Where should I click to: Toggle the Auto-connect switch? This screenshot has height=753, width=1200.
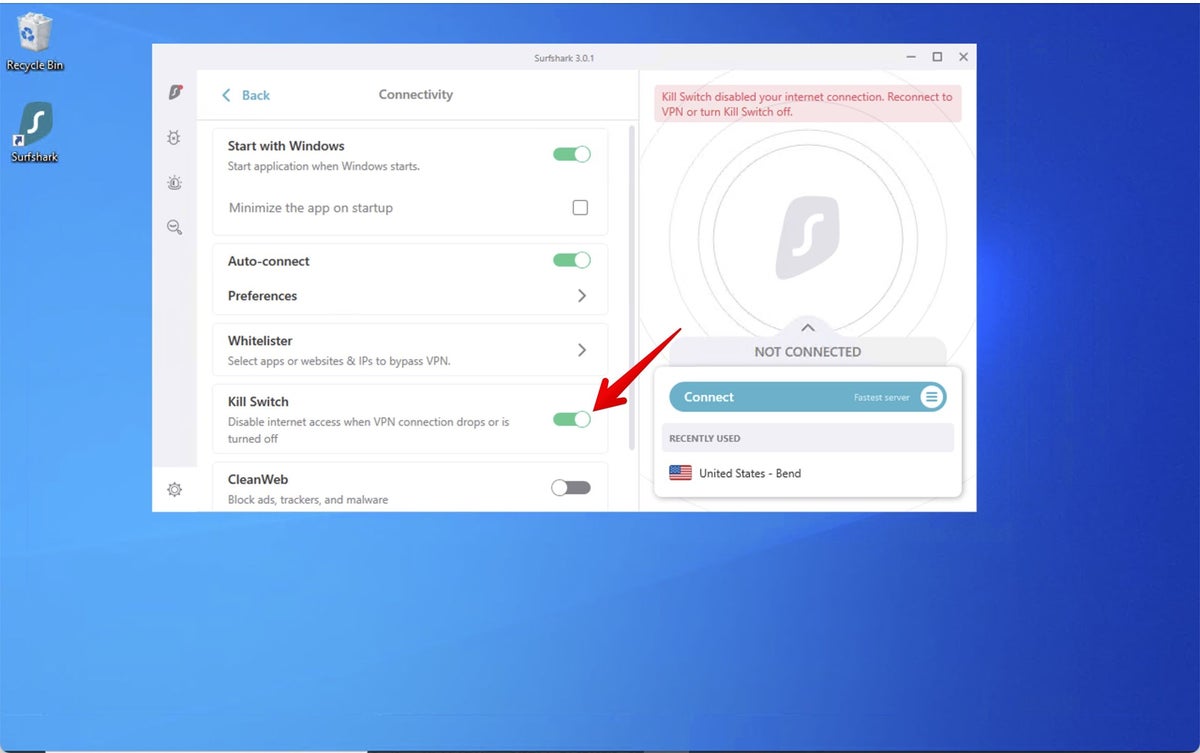[x=572, y=260]
